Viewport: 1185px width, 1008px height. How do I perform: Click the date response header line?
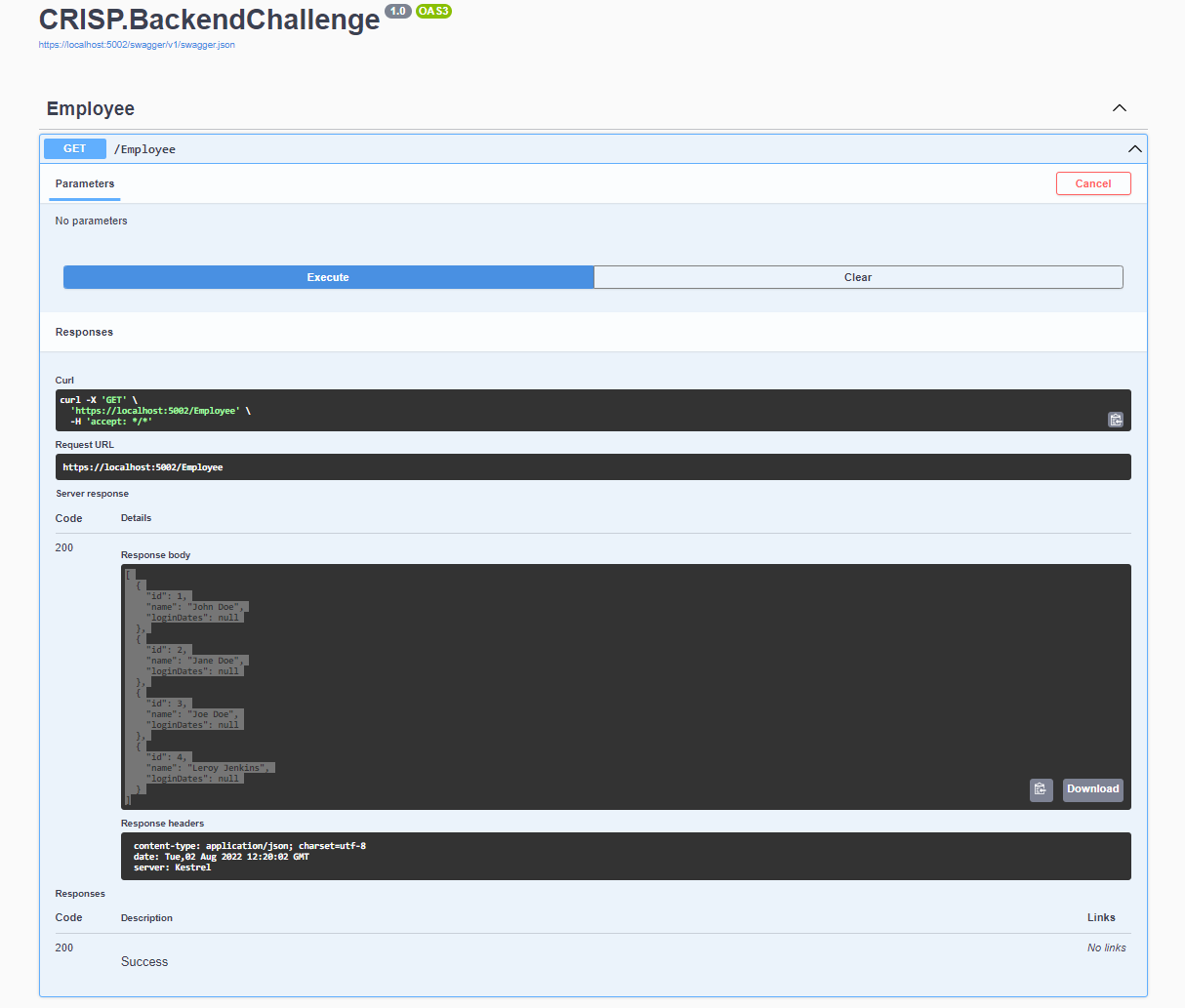pos(222,857)
